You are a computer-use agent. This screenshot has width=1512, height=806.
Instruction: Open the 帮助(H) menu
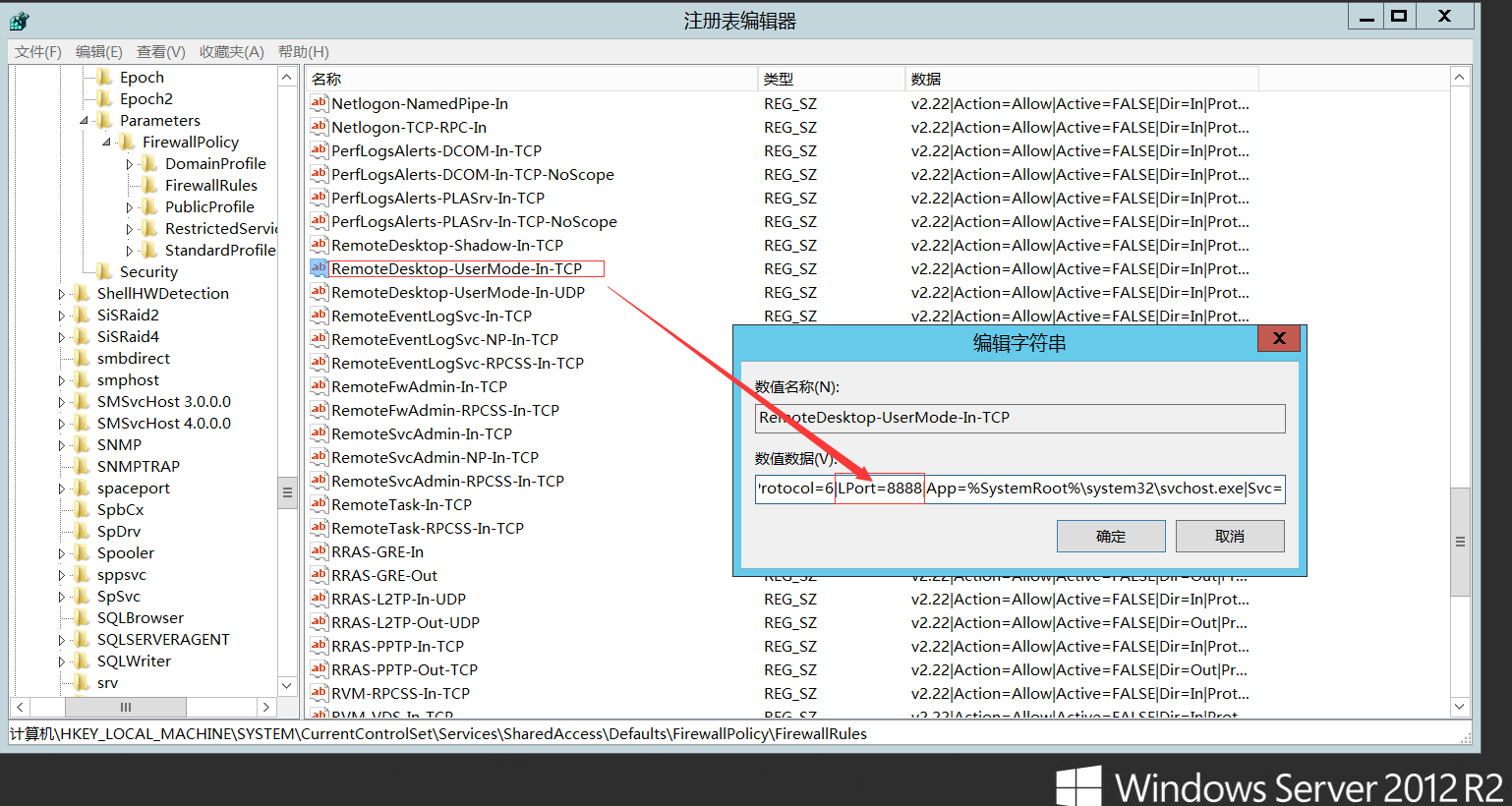pyautogui.click(x=304, y=51)
